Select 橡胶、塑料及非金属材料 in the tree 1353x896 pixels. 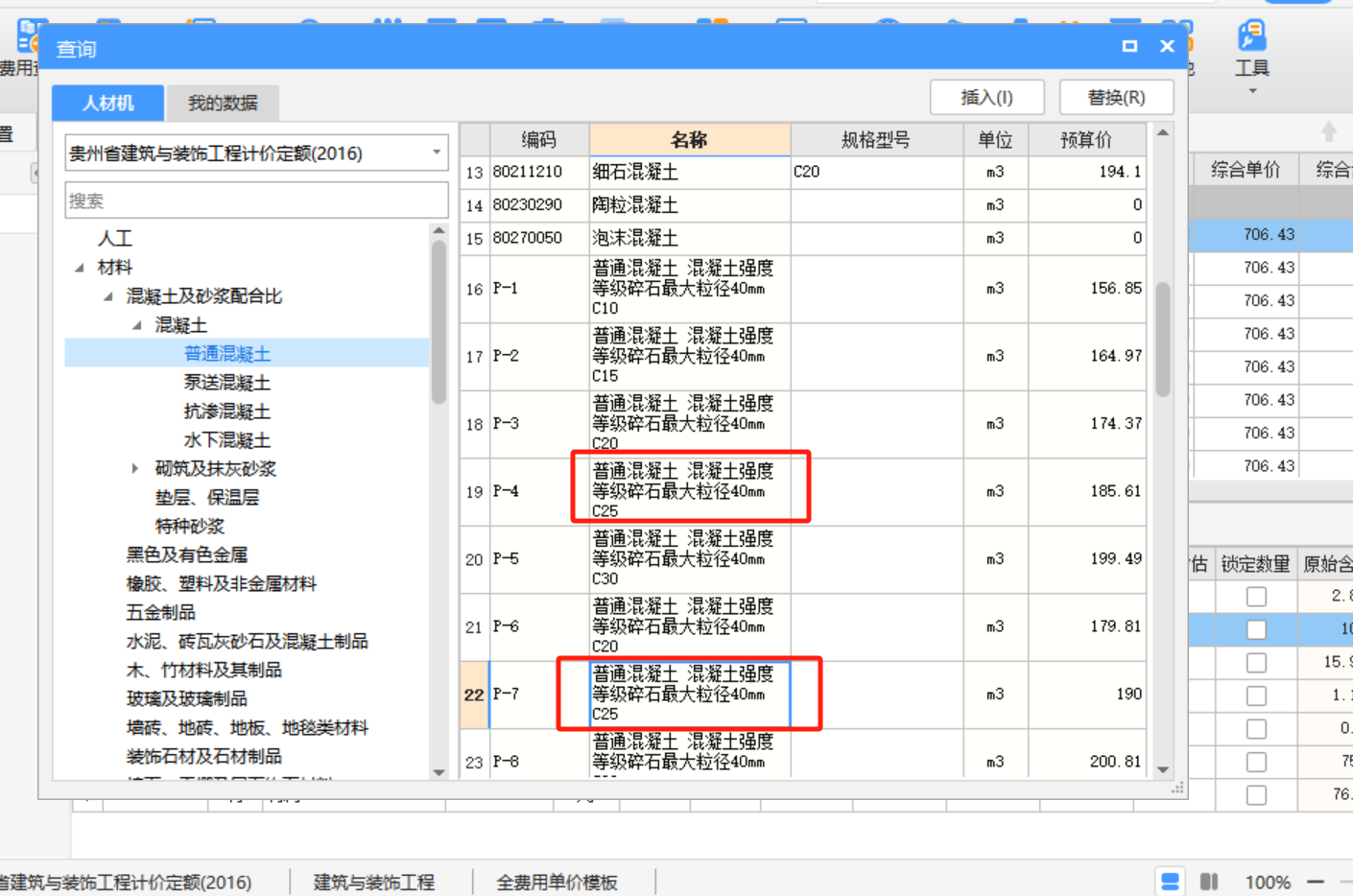[222, 584]
